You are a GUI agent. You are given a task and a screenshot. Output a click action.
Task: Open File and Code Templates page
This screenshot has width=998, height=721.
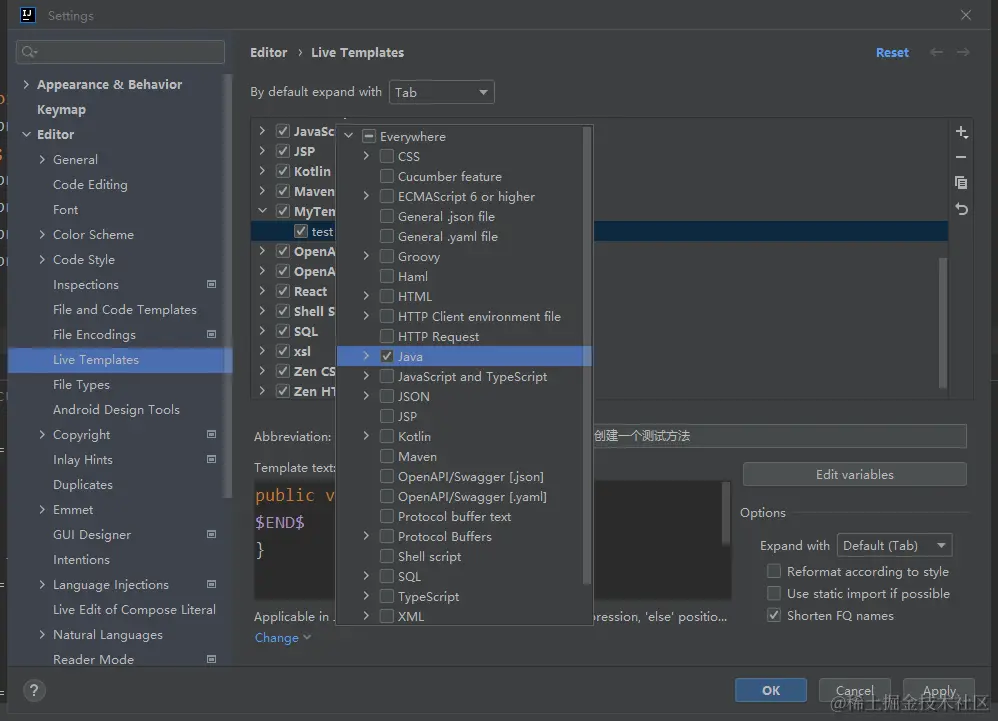(x=125, y=309)
